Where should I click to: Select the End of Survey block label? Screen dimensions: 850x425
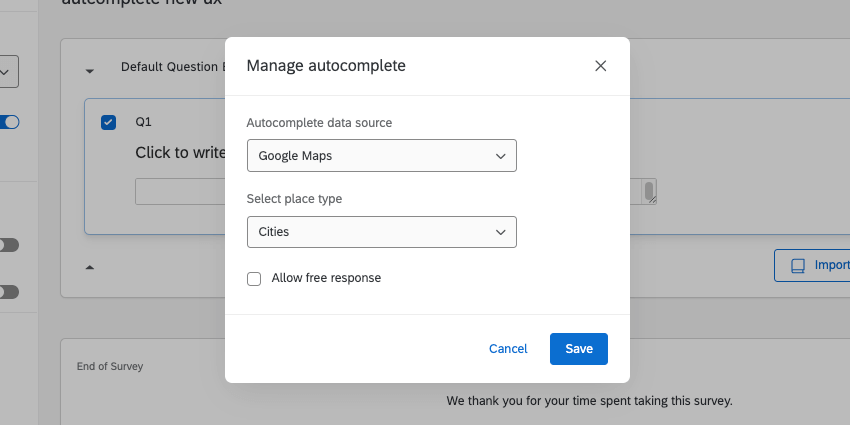click(x=110, y=366)
